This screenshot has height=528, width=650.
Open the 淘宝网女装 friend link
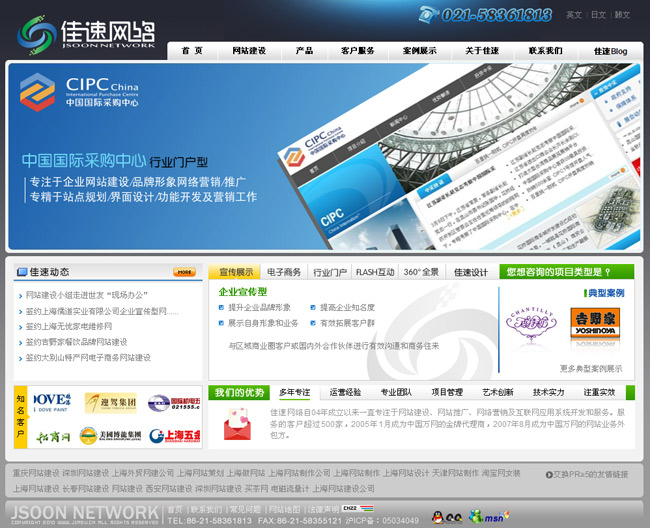pos(501,473)
